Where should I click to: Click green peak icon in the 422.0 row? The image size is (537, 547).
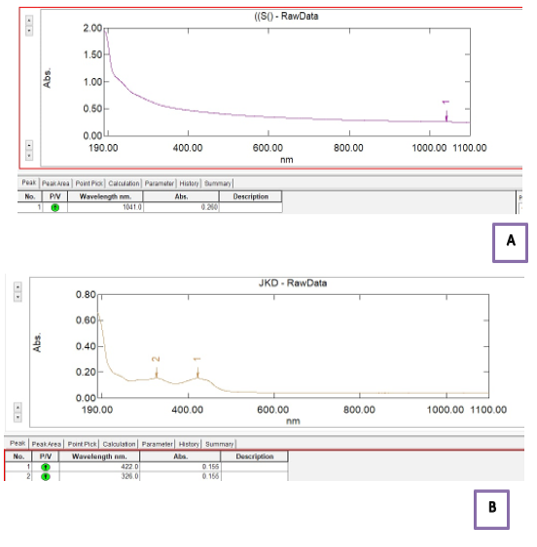click(45, 467)
